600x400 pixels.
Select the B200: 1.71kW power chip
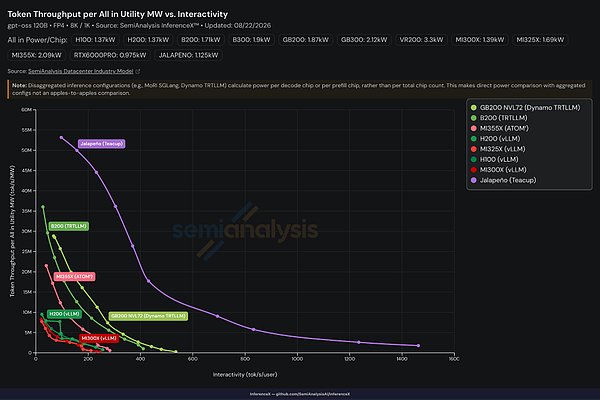[x=201, y=40]
